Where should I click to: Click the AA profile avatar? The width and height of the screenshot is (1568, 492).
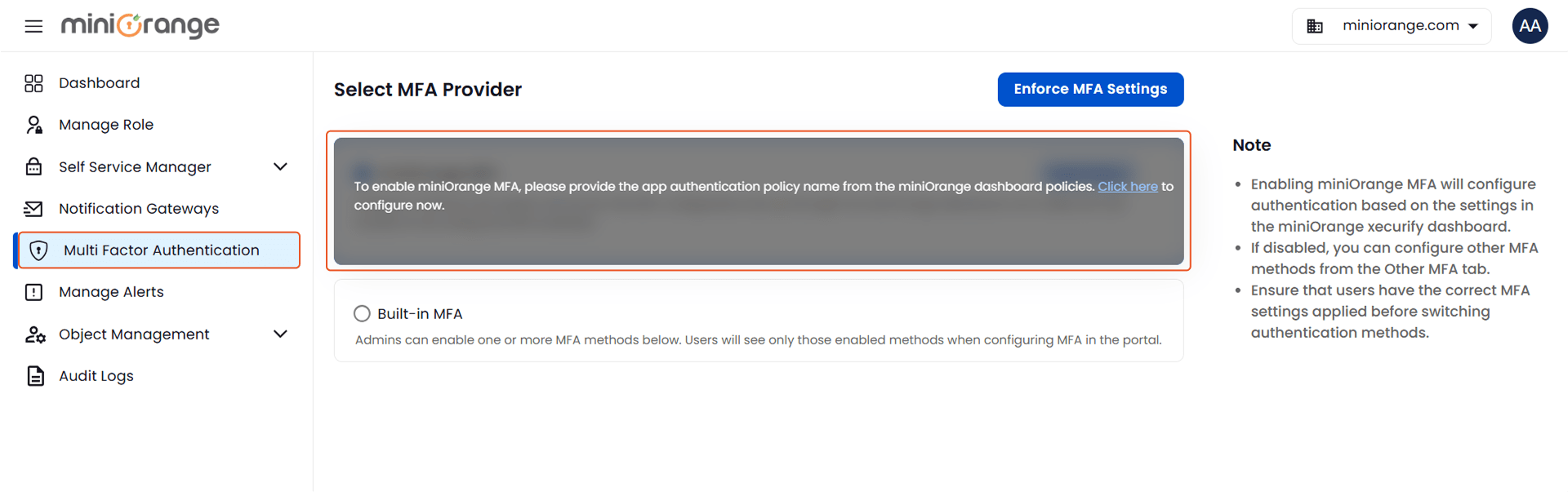[x=1530, y=25]
